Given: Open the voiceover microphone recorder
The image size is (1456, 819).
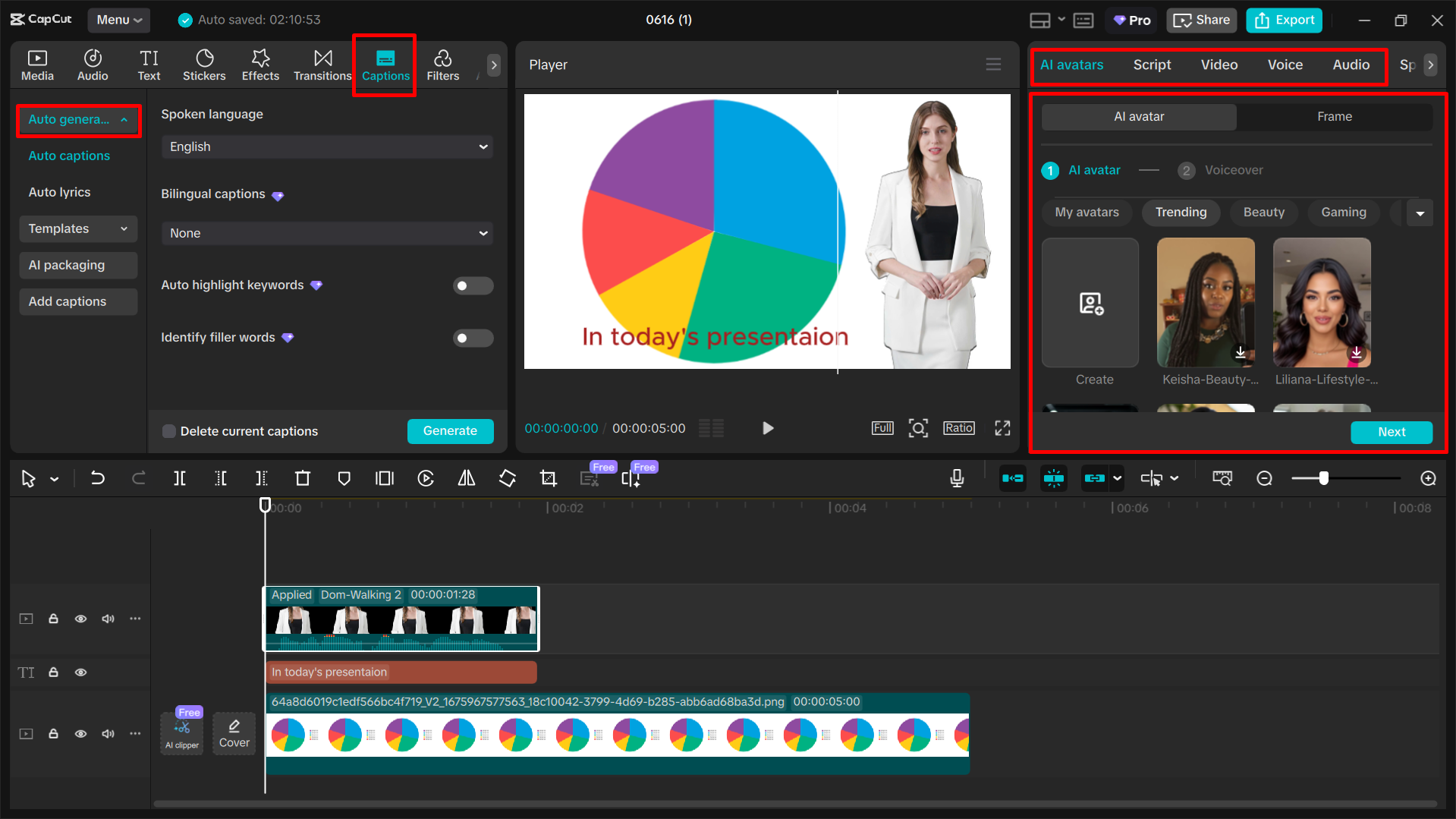Looking at the screenshot, I should 957,478.
